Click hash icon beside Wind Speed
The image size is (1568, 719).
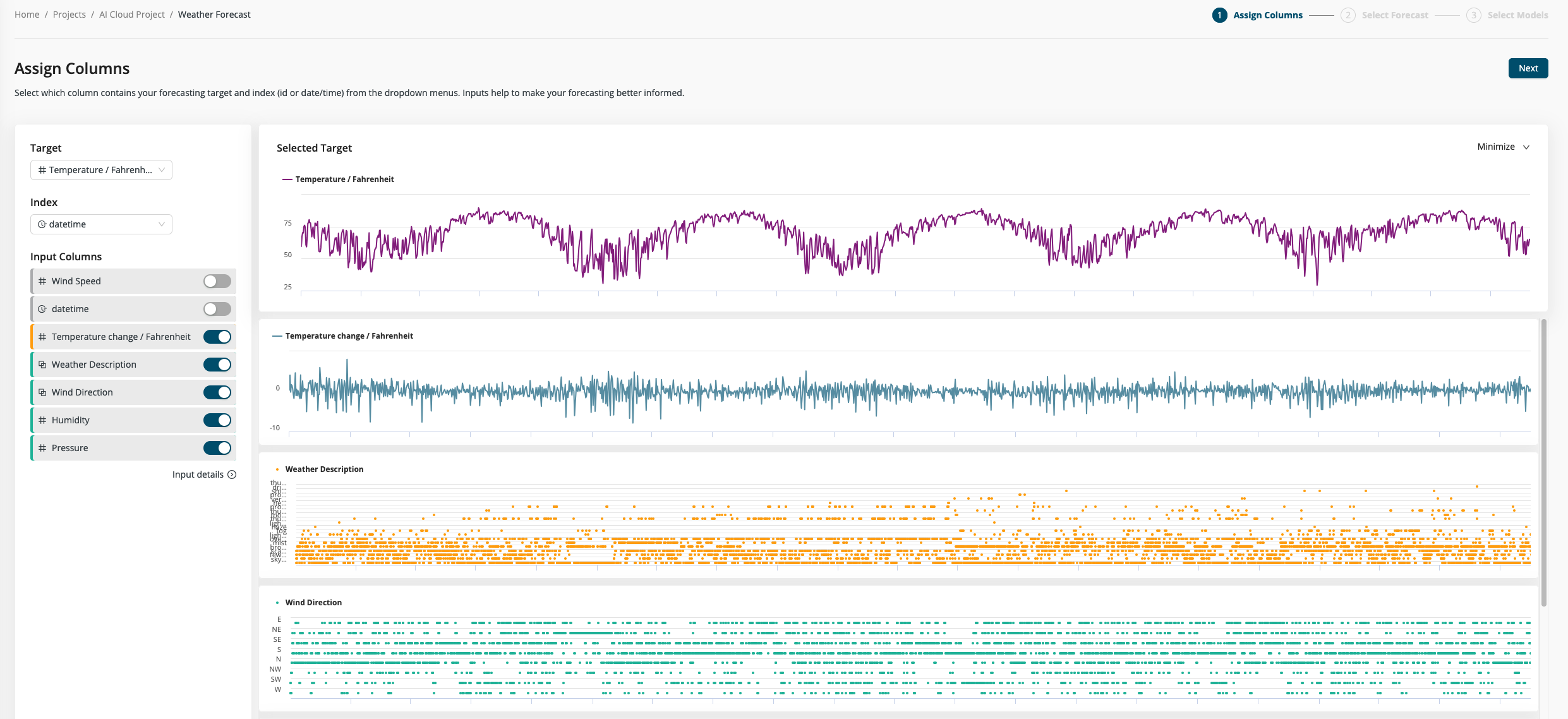coord(42,281)
